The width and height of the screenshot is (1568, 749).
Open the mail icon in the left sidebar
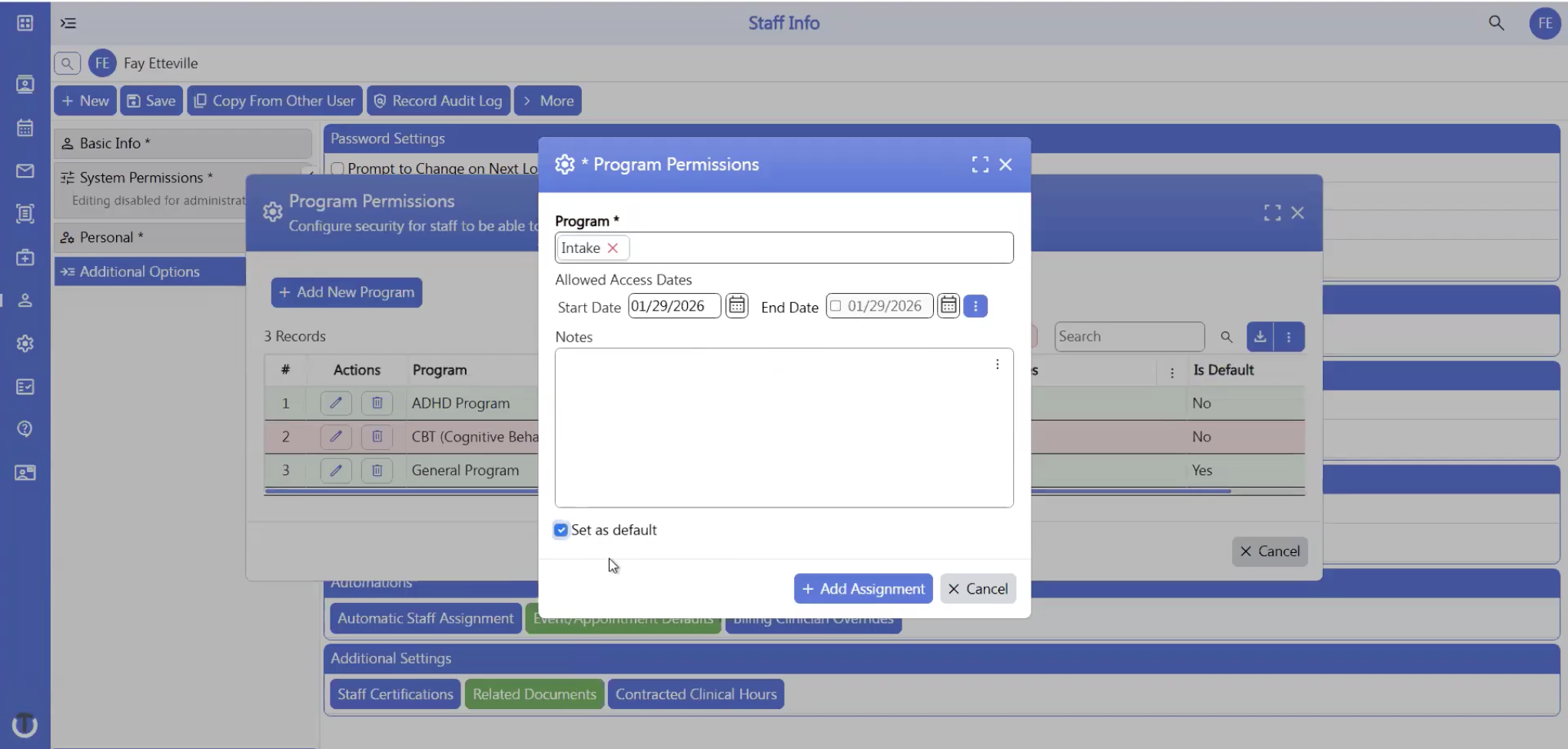(x=25, y=171)
